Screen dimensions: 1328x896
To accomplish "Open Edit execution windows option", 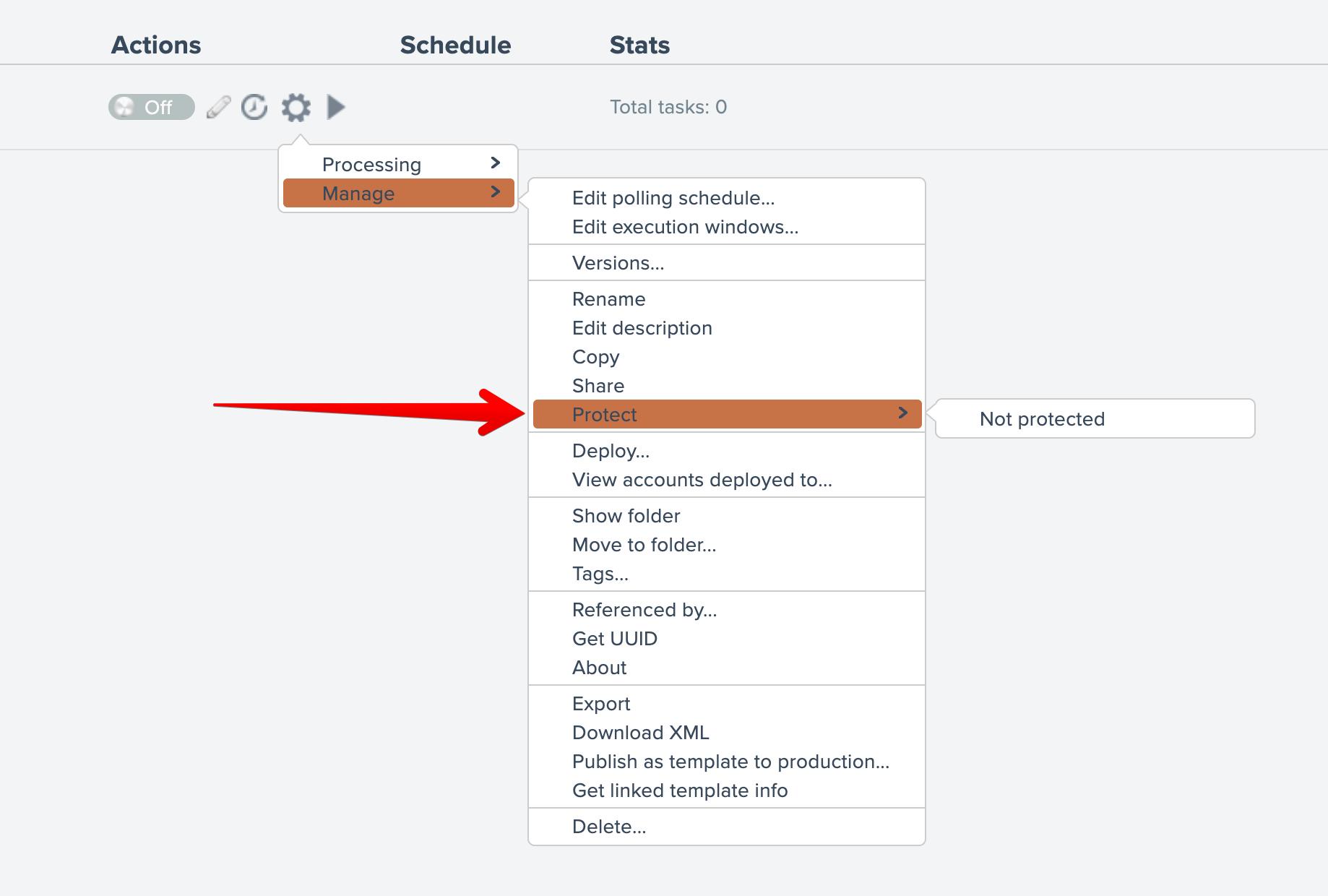I will tap(685, 227).
